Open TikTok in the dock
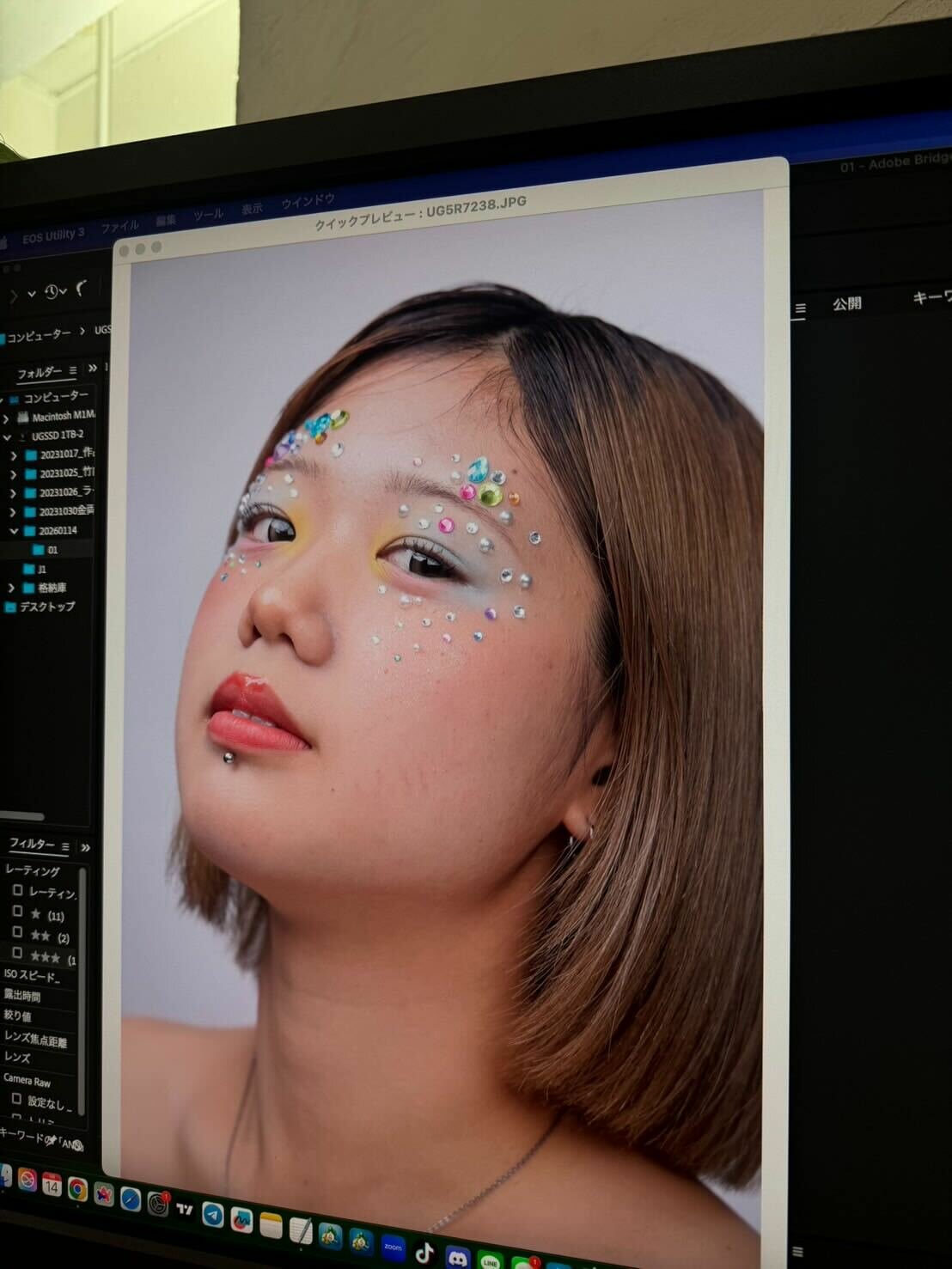952x1269 pixels. [x=424, y=1253]
